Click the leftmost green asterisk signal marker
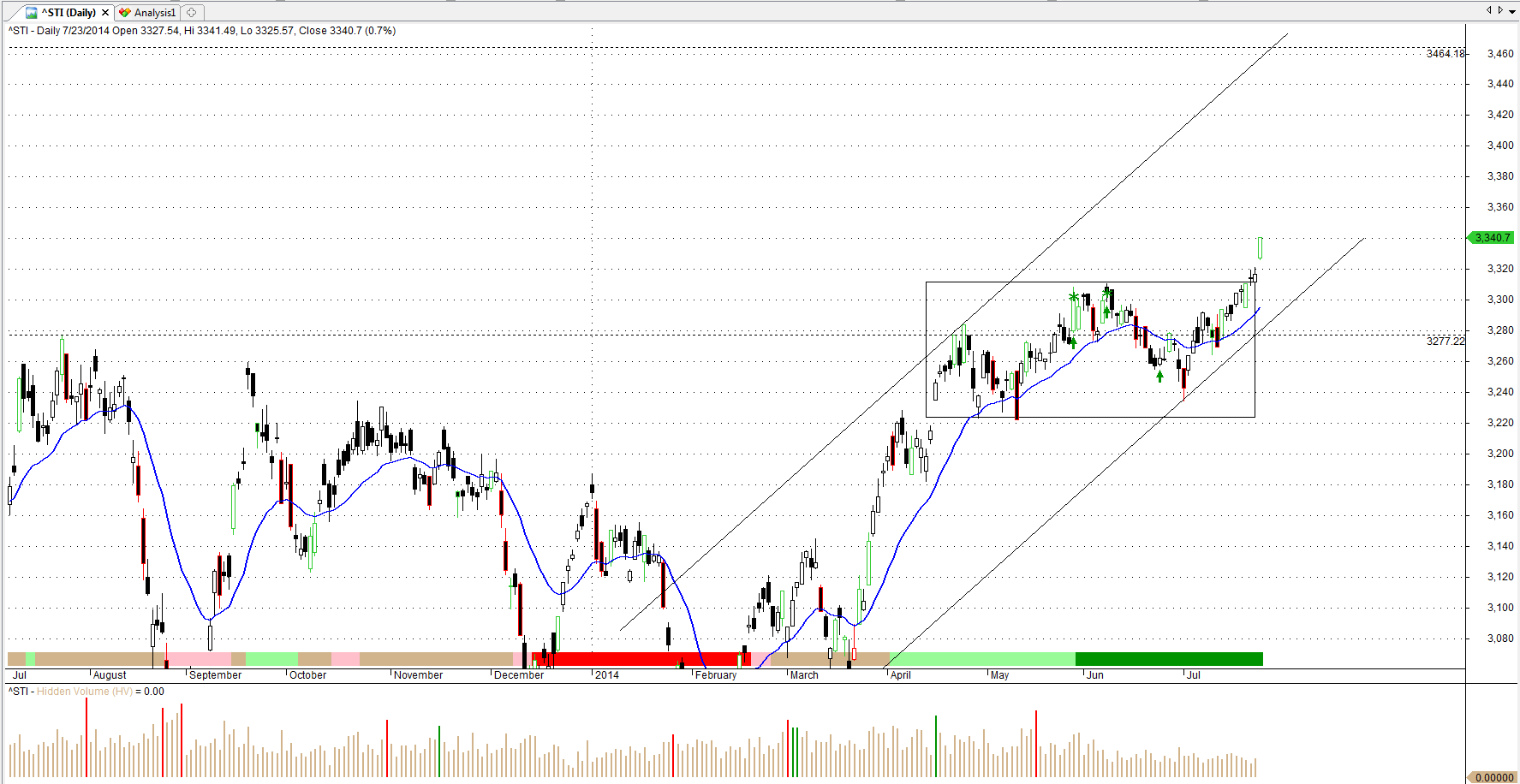Screen dimensions: 1520x784 coord(1073,297)
